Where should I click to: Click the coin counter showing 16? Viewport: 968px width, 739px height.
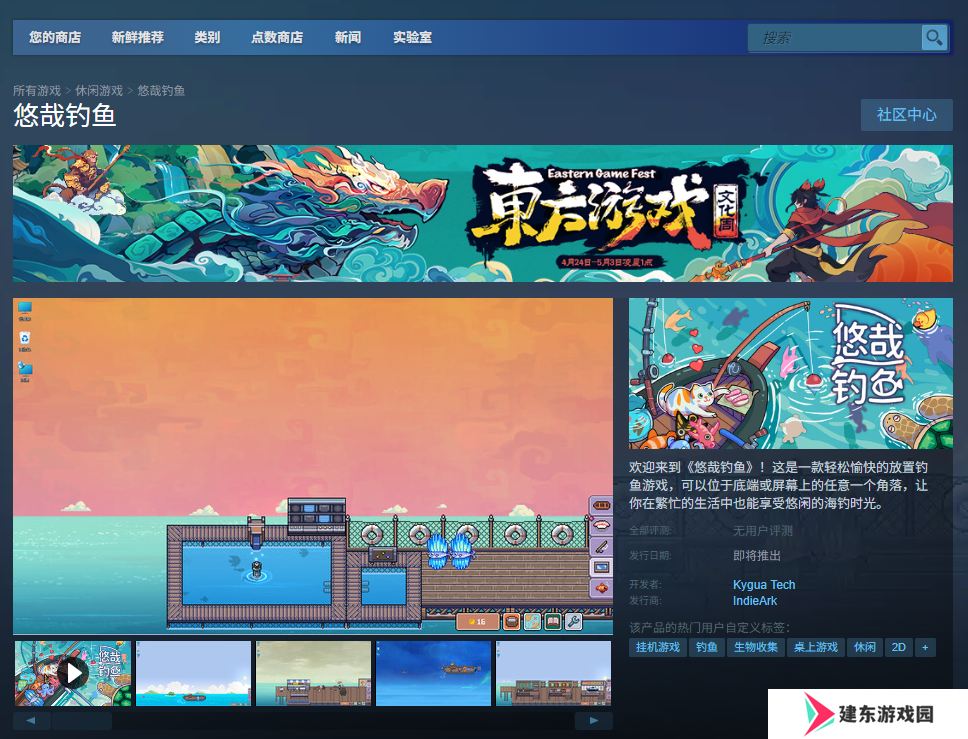477,621
